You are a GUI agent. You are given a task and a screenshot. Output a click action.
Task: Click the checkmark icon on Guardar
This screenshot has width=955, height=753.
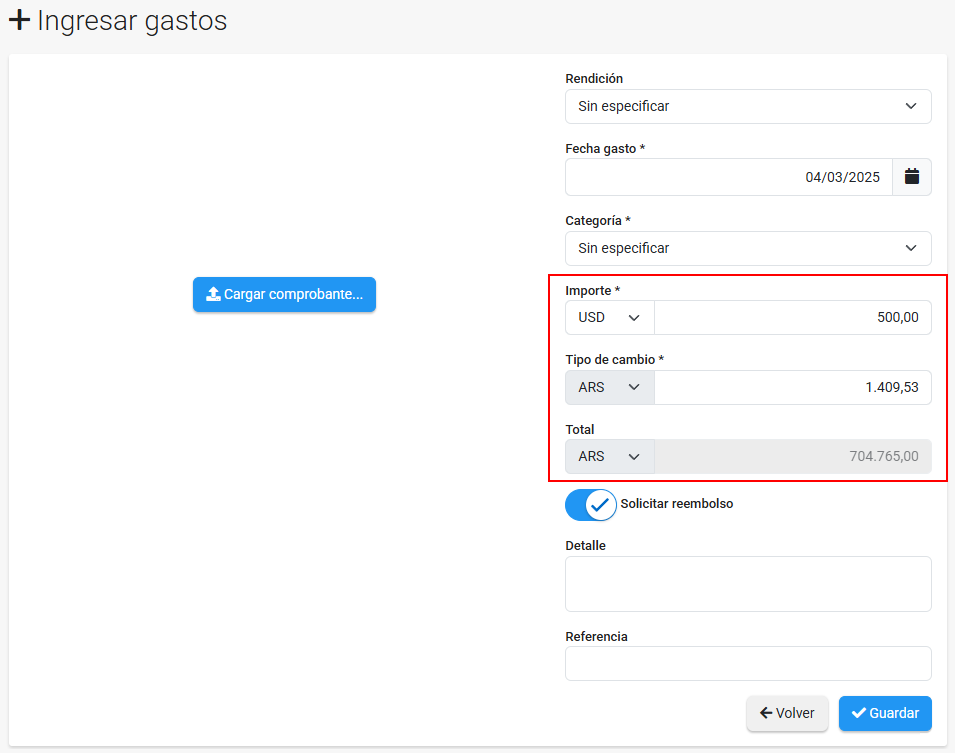pyautogui.click(x=858, y=713)
